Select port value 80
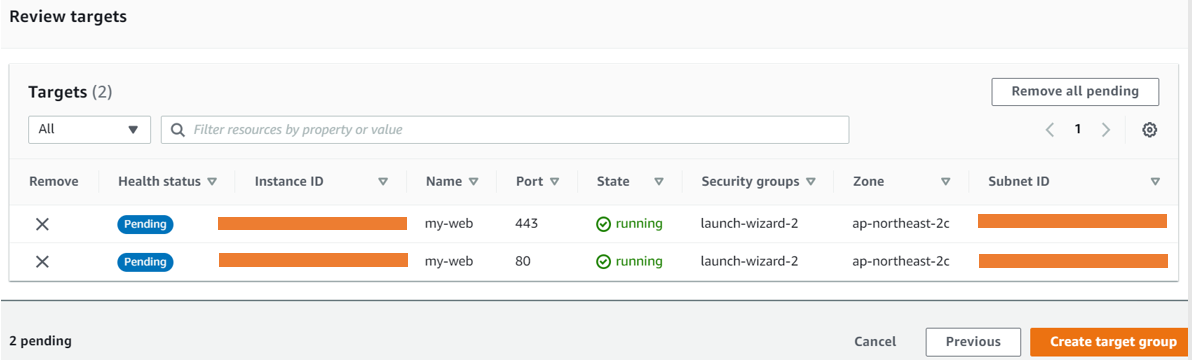 pos(523,261)
